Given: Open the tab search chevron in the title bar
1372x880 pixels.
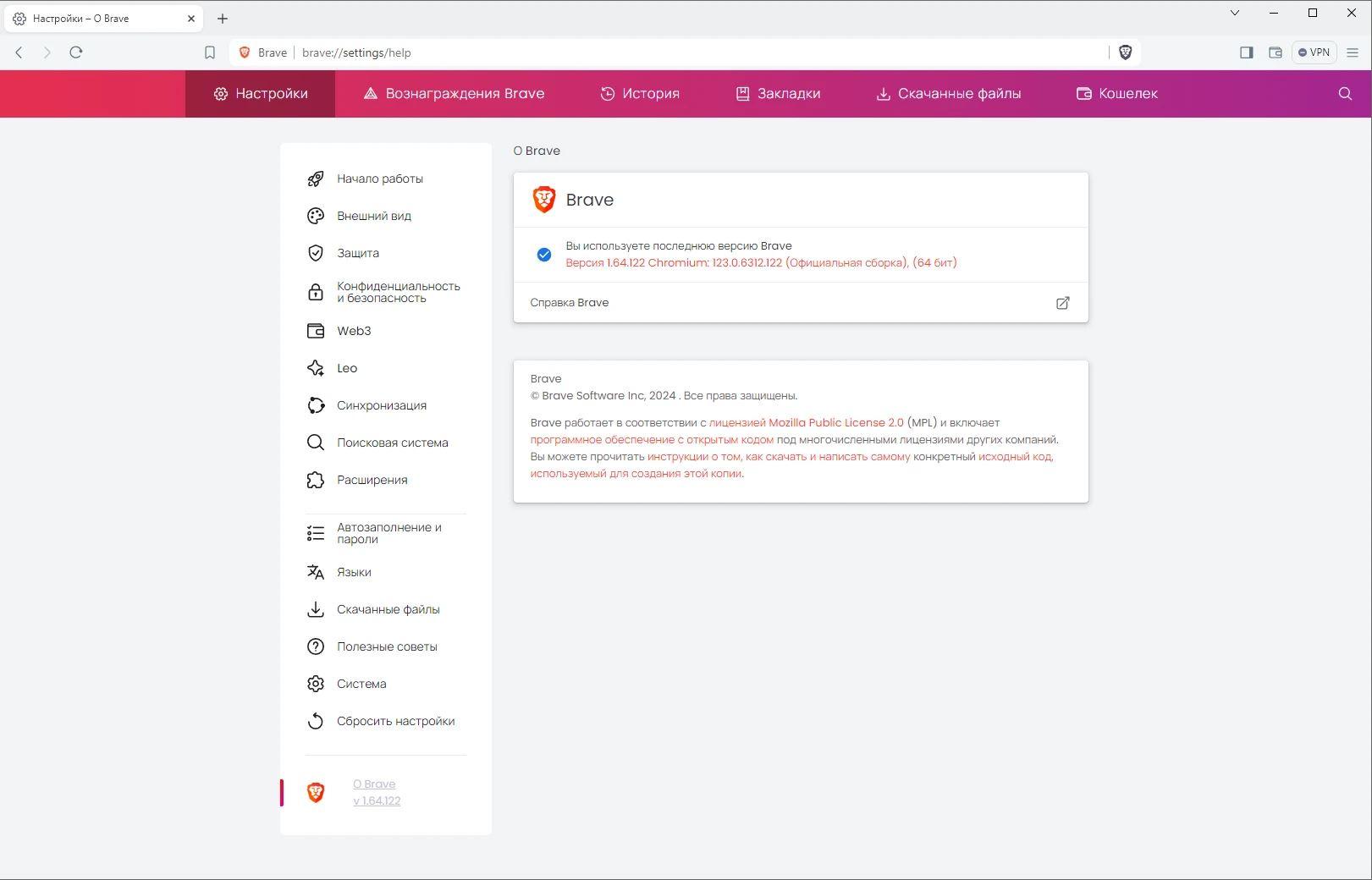Looking at the screenshot, I should (1234, 13).
